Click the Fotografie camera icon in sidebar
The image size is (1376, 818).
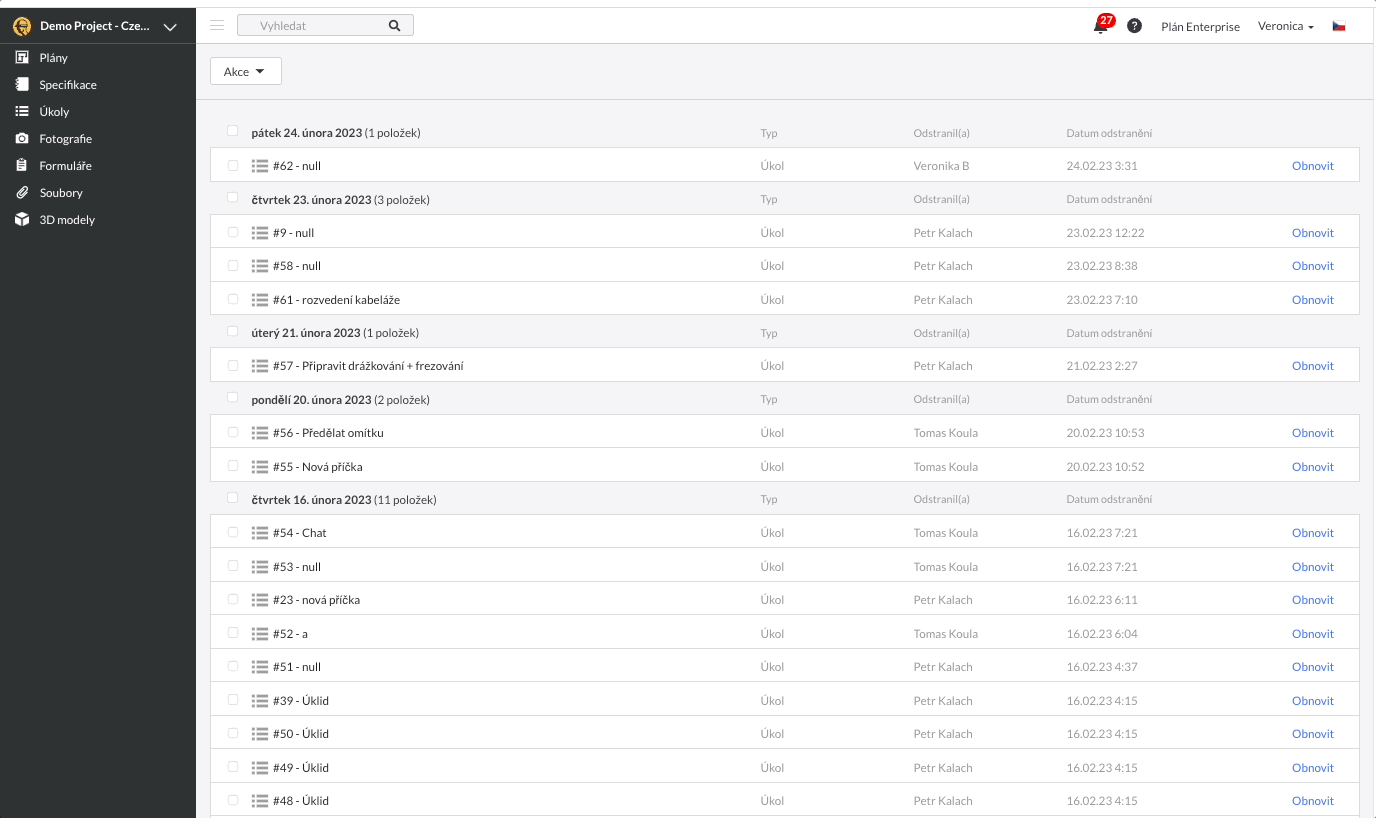tap(22, 139)
